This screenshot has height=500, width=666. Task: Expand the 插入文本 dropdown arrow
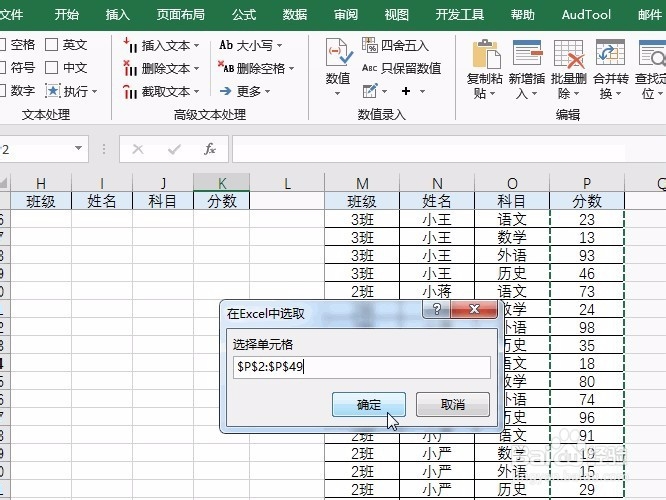[x=197, y=45]
